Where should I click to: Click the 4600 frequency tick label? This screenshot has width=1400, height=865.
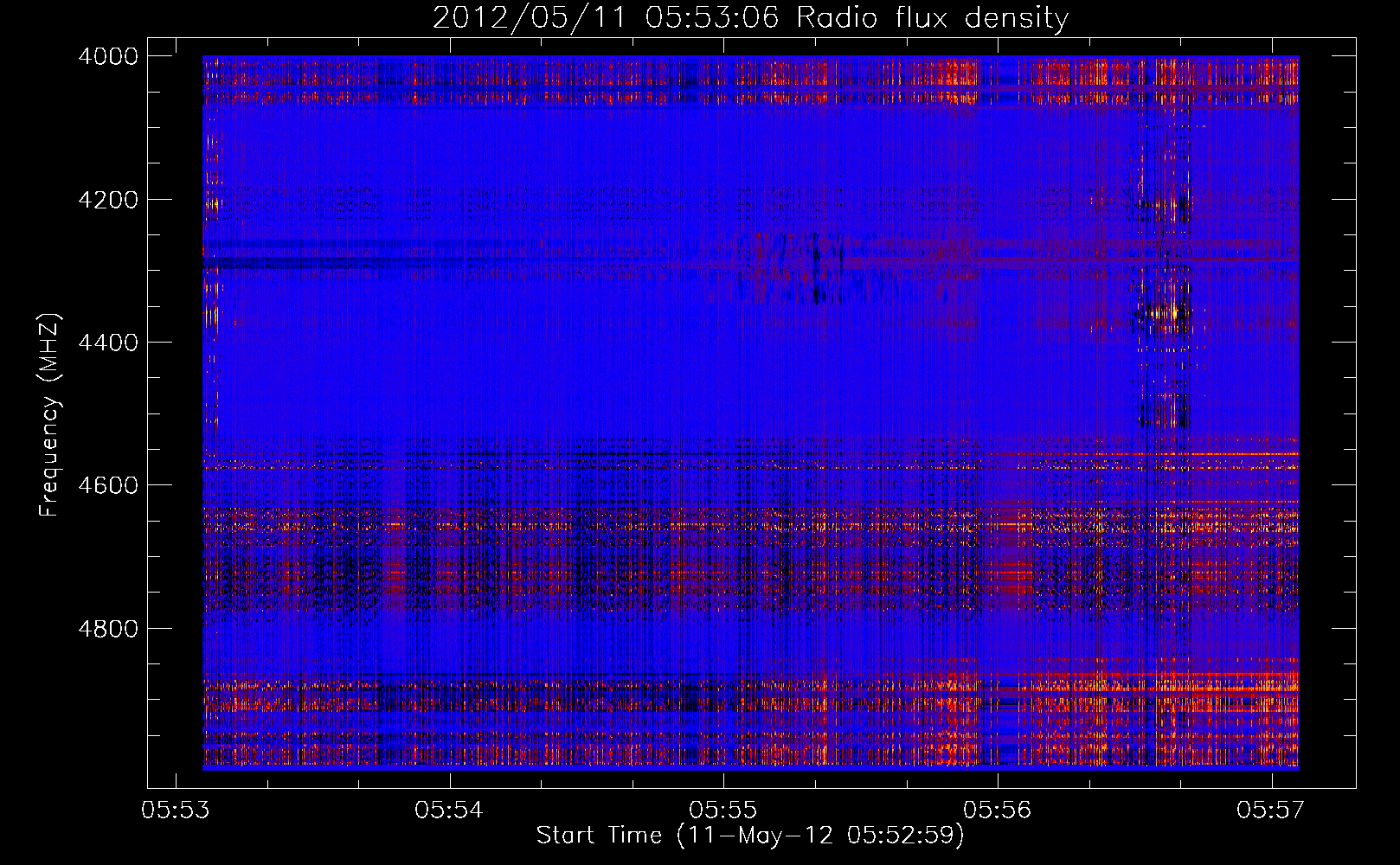pyautogui.click(x=108, y=485)
